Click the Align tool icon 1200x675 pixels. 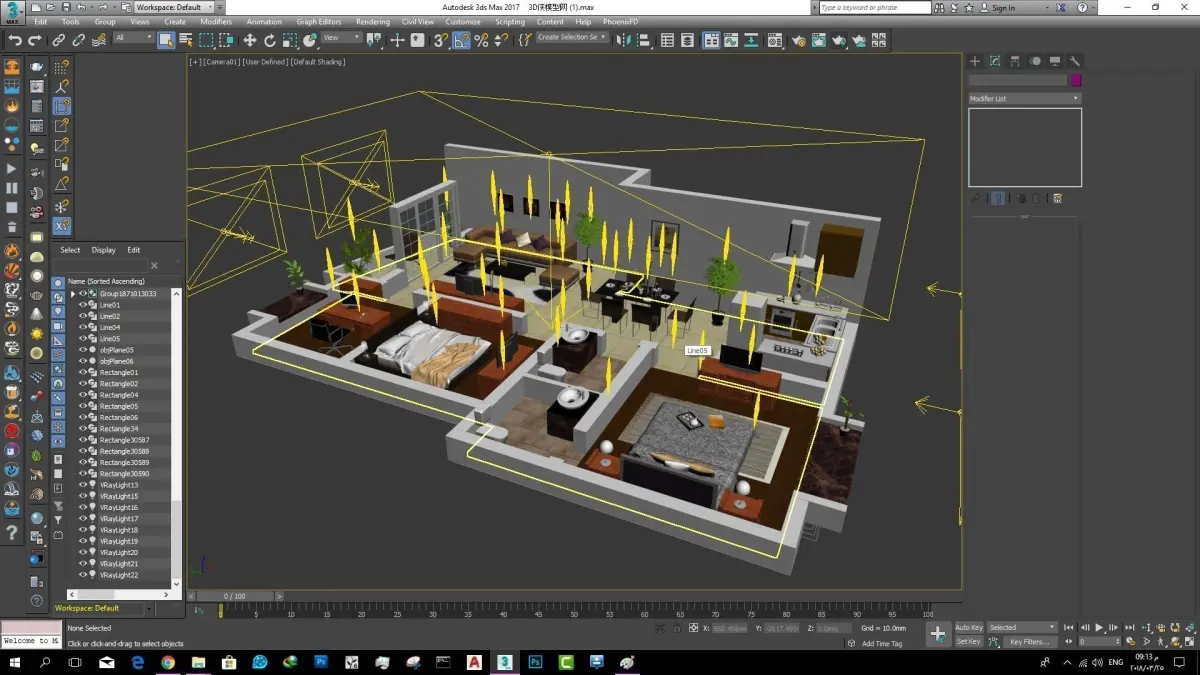tap(644, 40)
